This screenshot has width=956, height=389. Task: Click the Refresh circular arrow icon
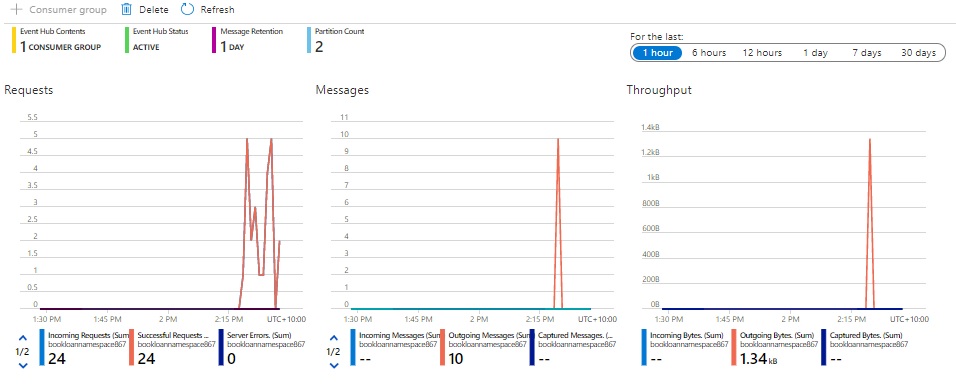click(x=188, y=9)
